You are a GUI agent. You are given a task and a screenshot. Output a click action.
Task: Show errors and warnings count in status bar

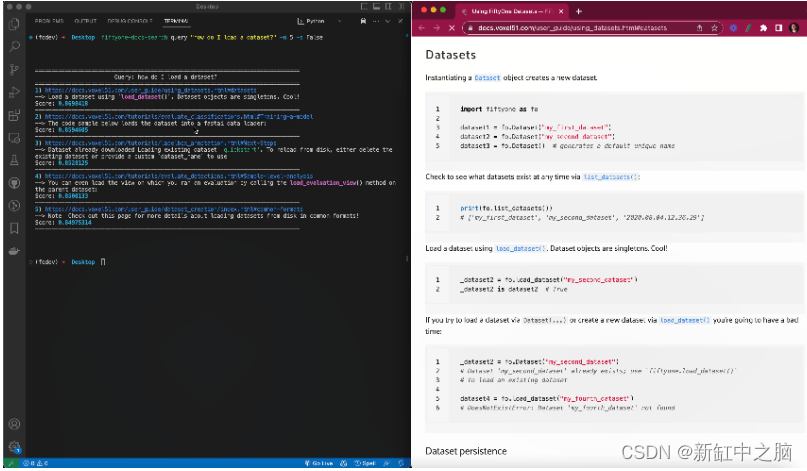pyautogui.click(x=36, y=463)
